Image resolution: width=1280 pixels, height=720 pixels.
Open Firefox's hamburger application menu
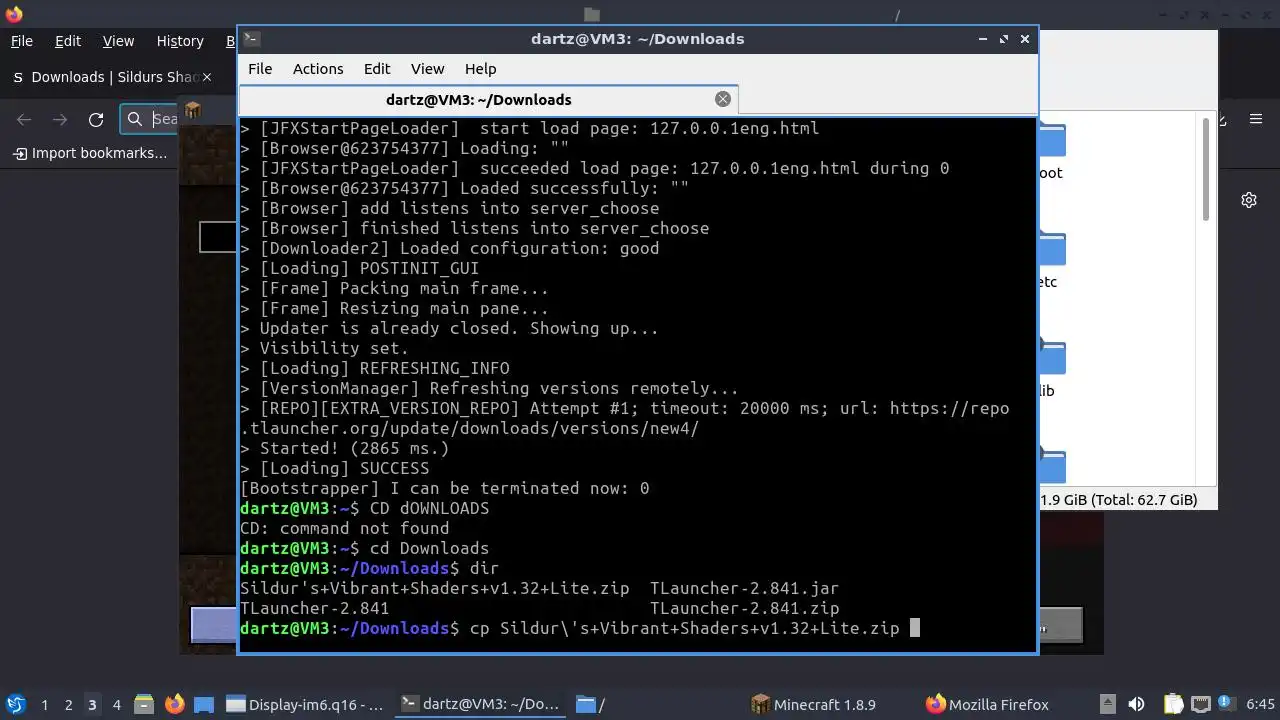[1256, 119]
